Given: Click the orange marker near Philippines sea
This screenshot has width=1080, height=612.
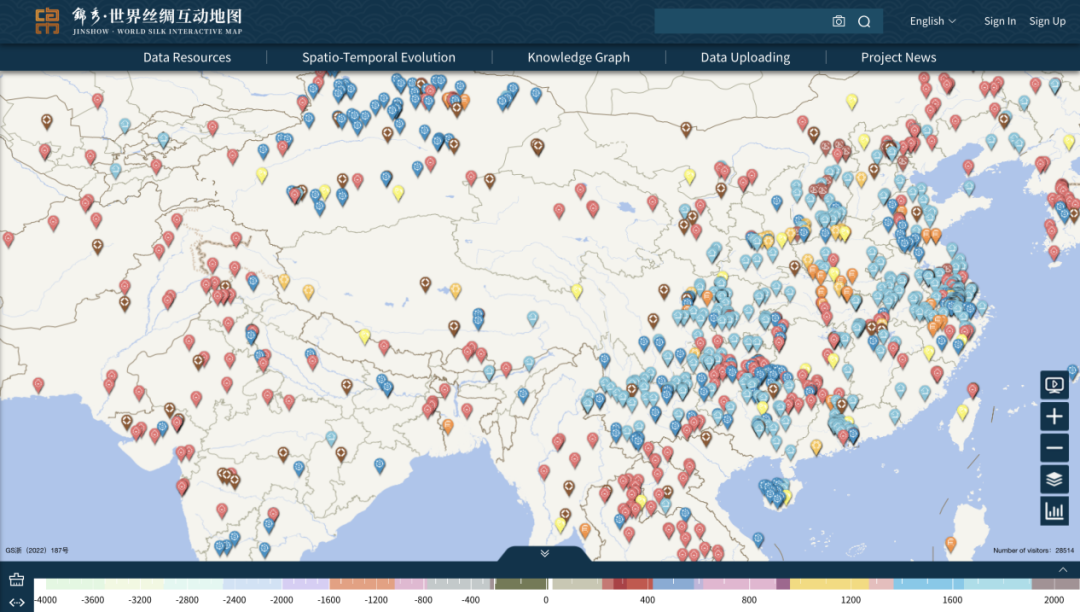Looking at the screenshot, I should pos(951,544).
